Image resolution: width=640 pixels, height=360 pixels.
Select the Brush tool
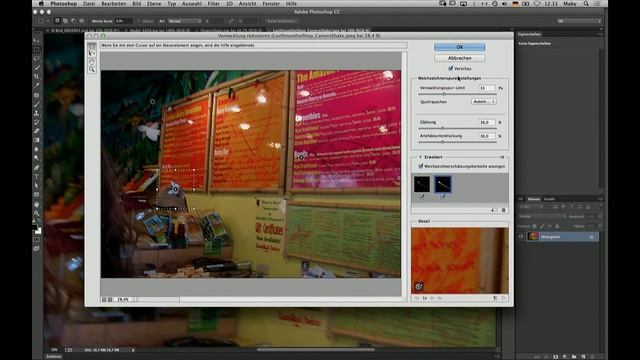point(37,104)
